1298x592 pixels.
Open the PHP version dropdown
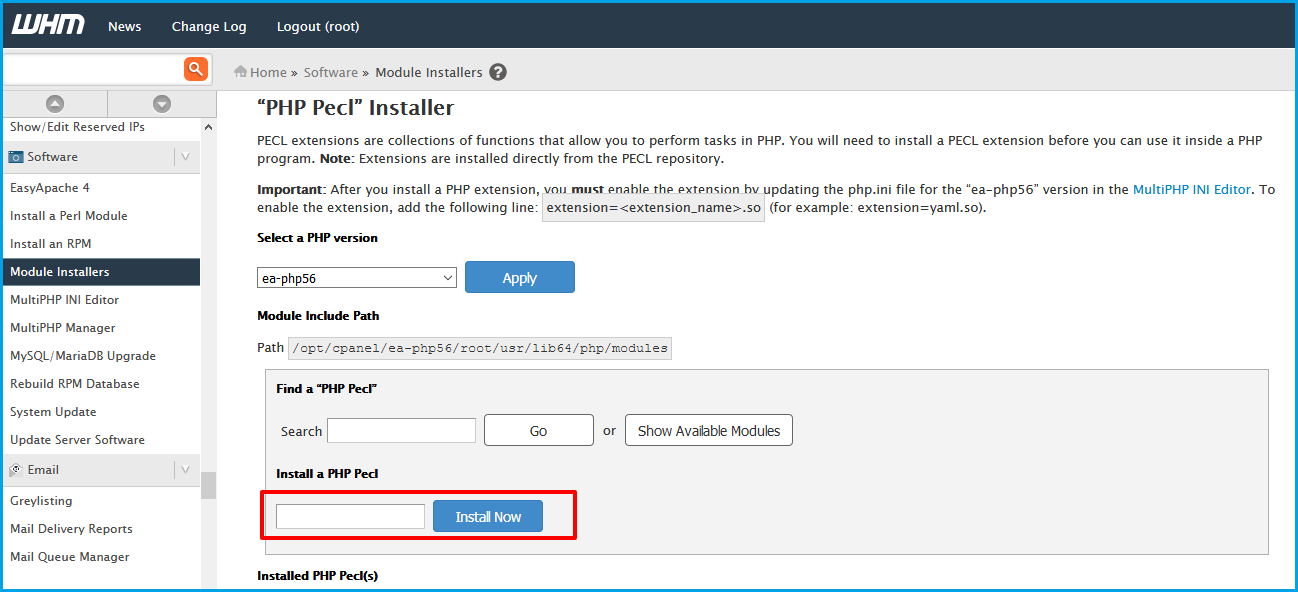[x=357, y=278]
